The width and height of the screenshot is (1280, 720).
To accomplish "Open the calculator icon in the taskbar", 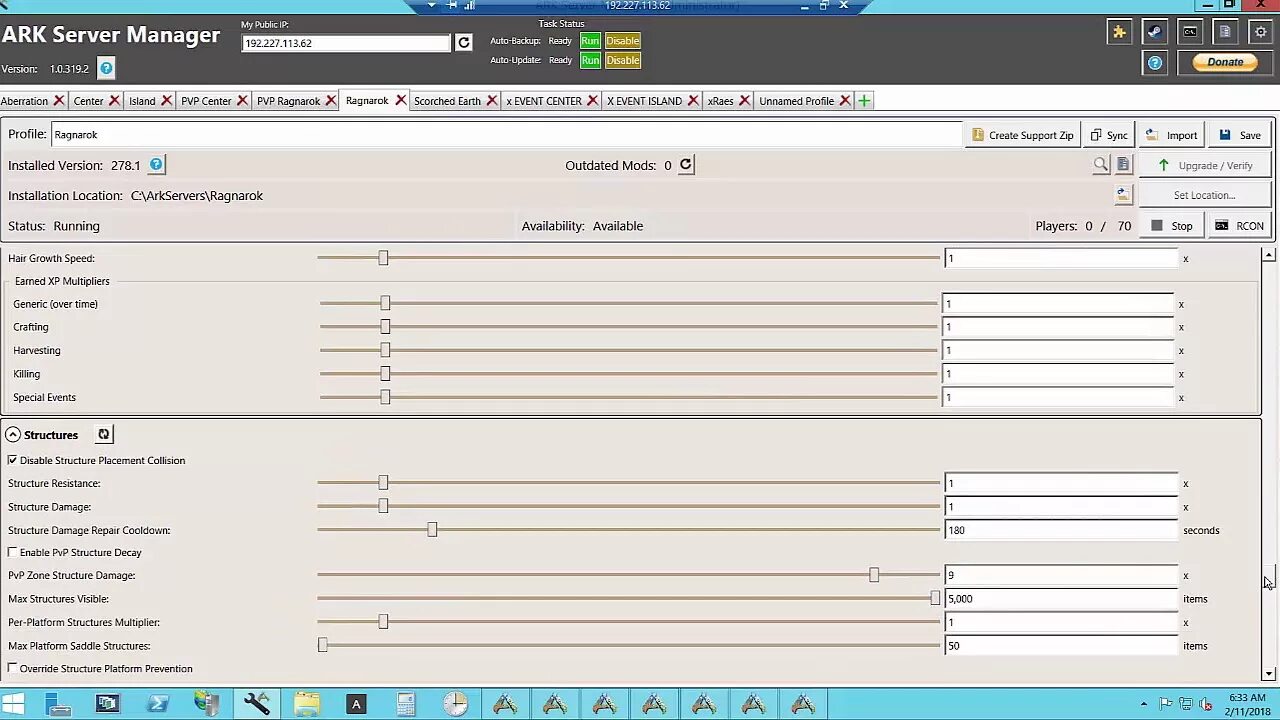I will (406, 704).
